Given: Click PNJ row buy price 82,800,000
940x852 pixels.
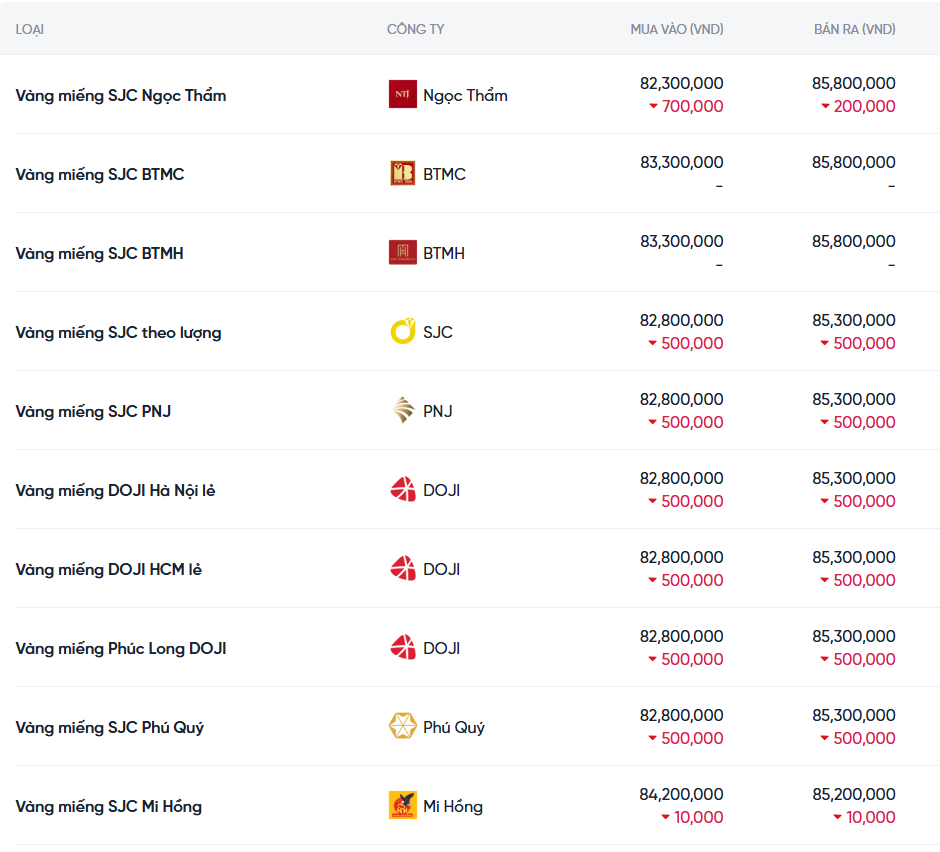Looking at the screenshot, I should pyautogui.click(x=682, y=399).
